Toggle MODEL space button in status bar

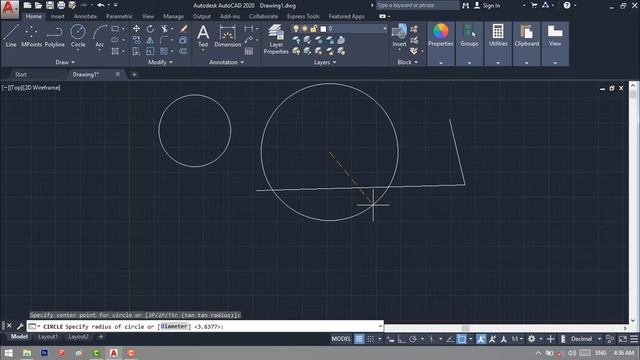pos(341,339)
